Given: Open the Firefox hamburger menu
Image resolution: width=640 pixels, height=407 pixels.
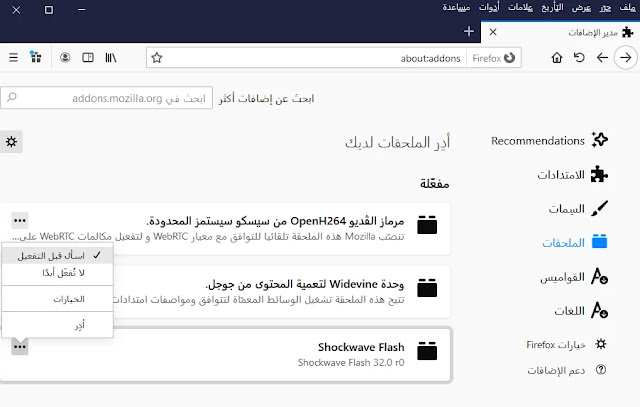Looking at the screenshot, I should [x=13, y=58].
